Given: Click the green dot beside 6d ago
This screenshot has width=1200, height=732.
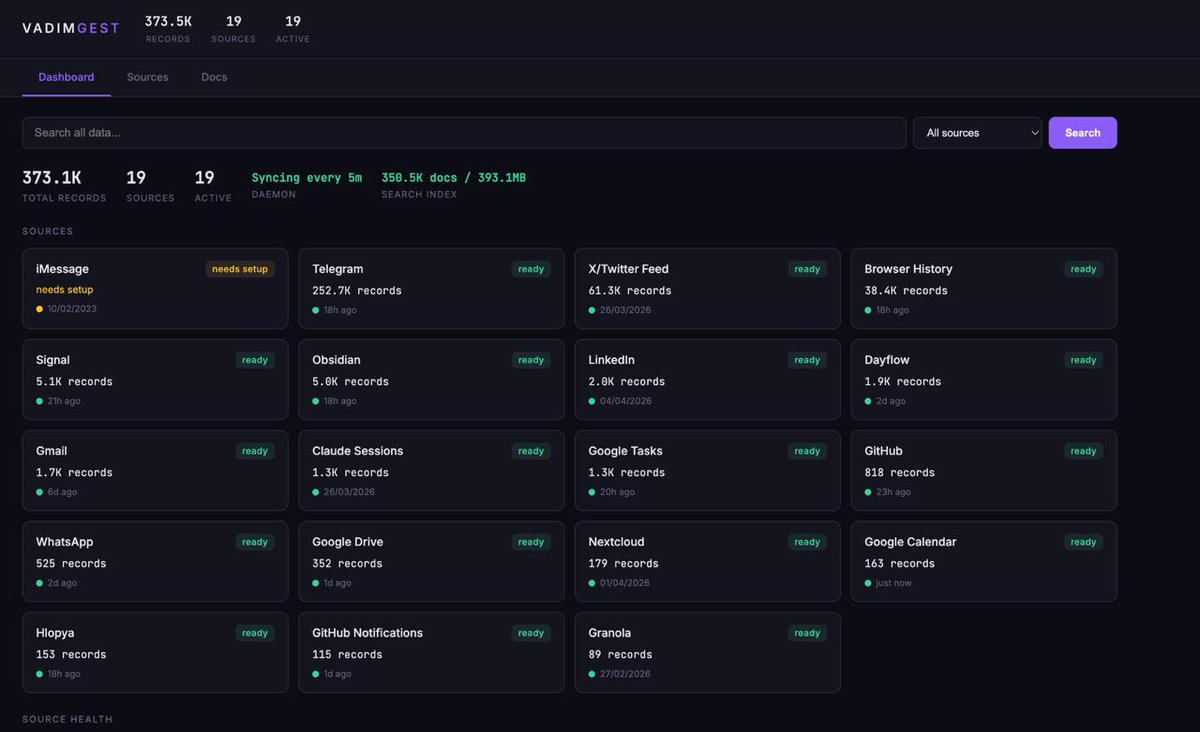Looking at the screenshot, I should pos(40,492).
